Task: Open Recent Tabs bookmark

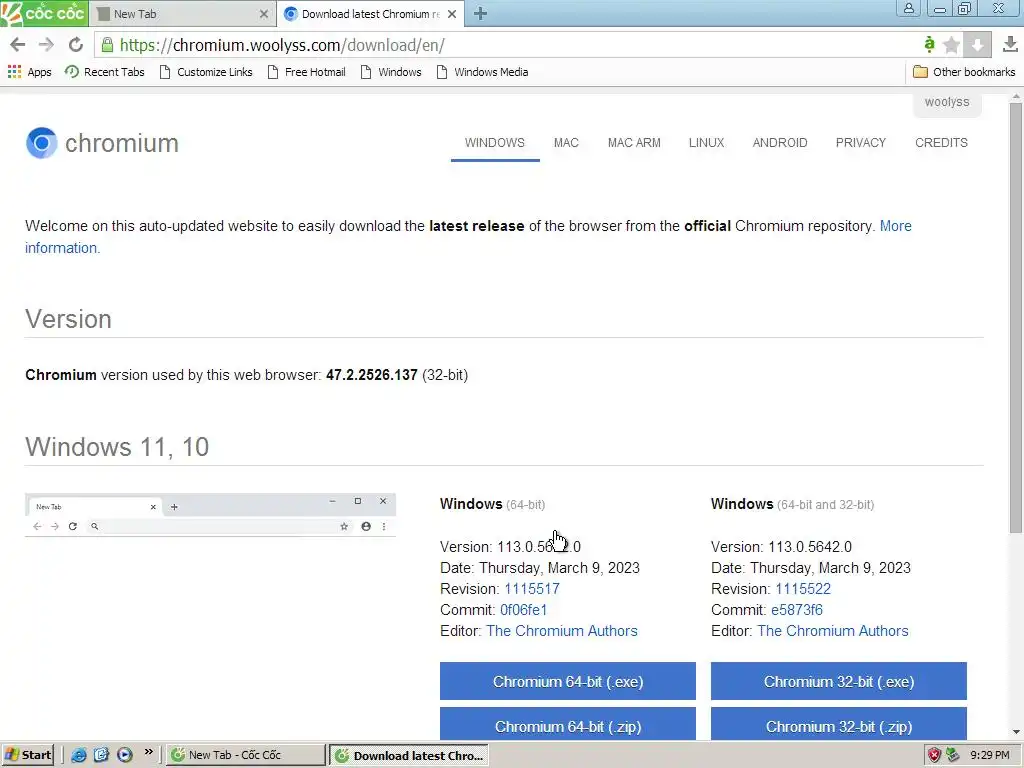Action: pyautogui.click(x=104, y=72)
